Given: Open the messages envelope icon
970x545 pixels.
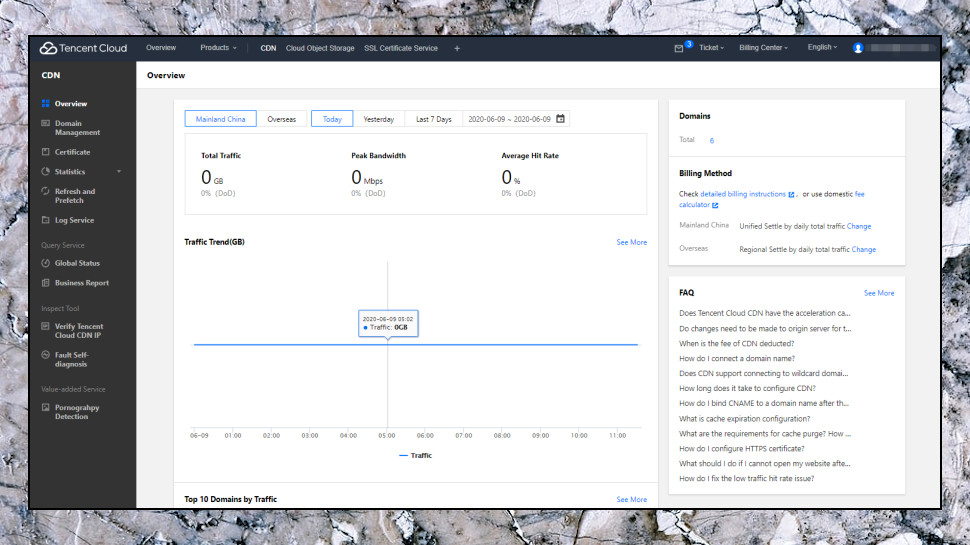Looking at the screenshot, I should 679,48.
